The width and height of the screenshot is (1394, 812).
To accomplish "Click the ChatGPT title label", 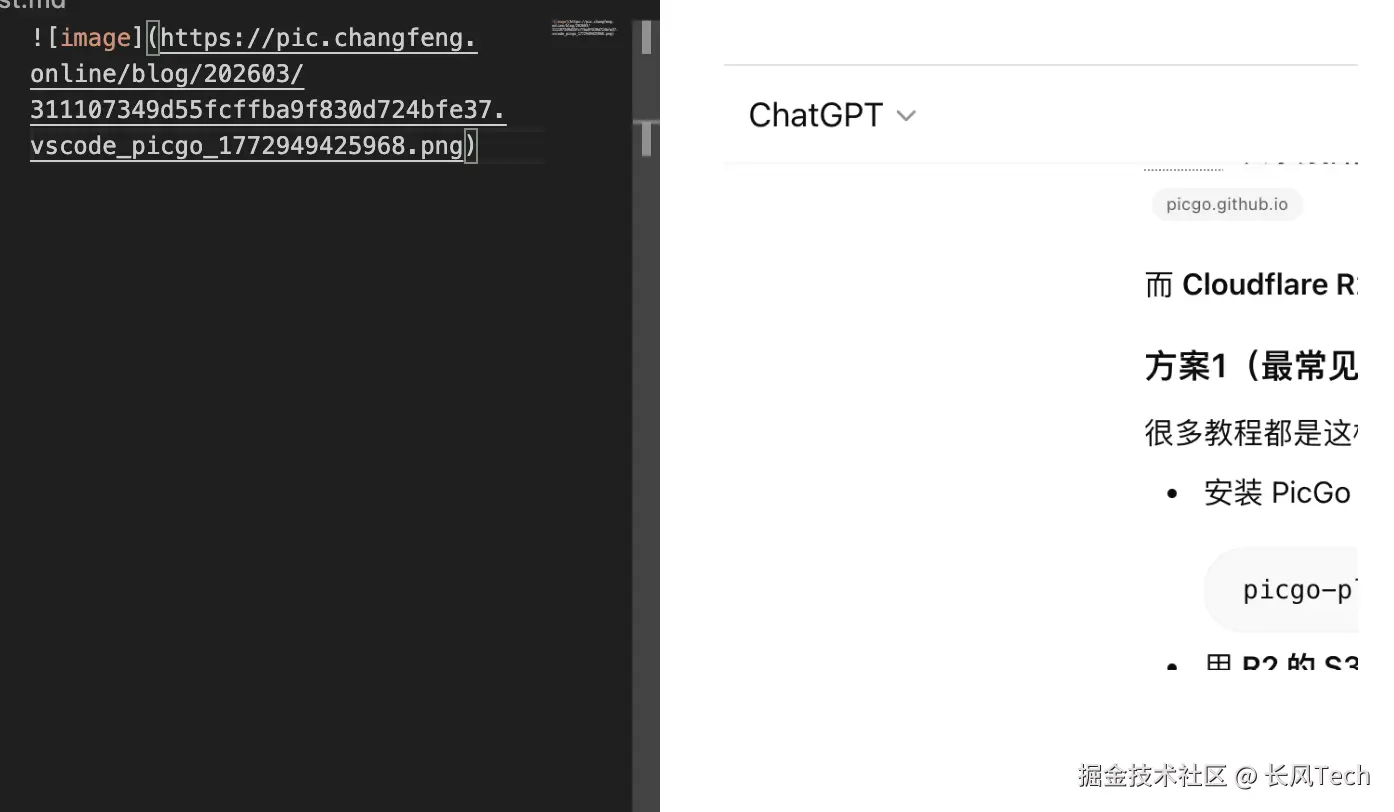I will pos(815,116).
